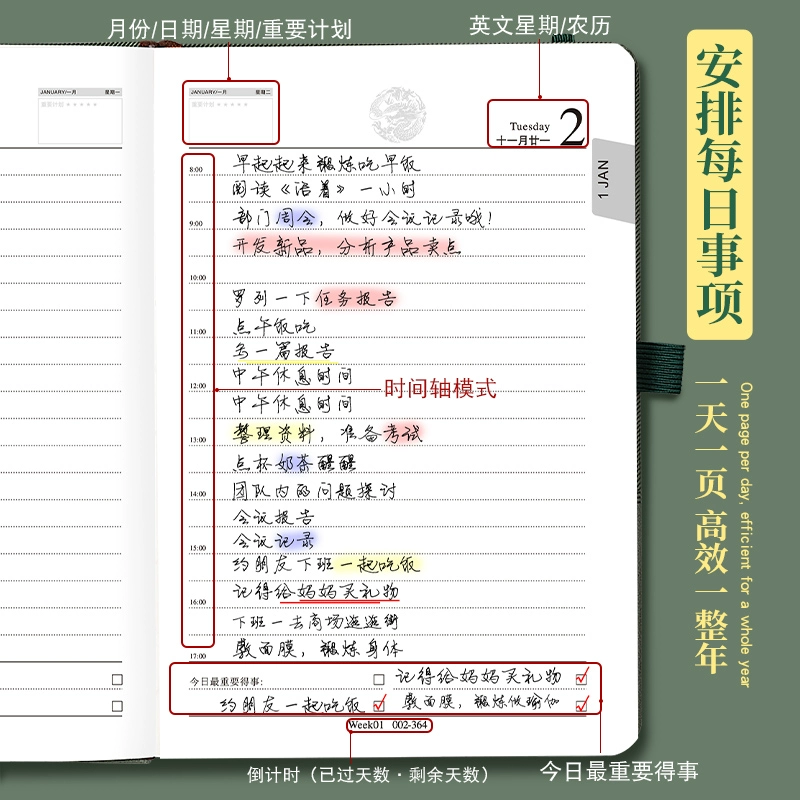The width and height of the screenshot is (800, 800).
Task: Select the large date number 2
Action: point(572,127)
